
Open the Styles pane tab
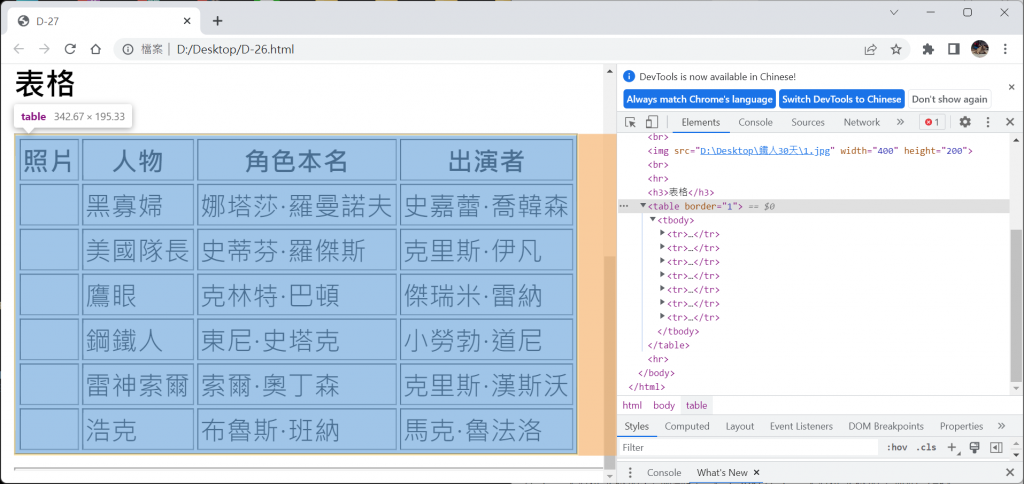pyautogui.click(x=637, y=427)
